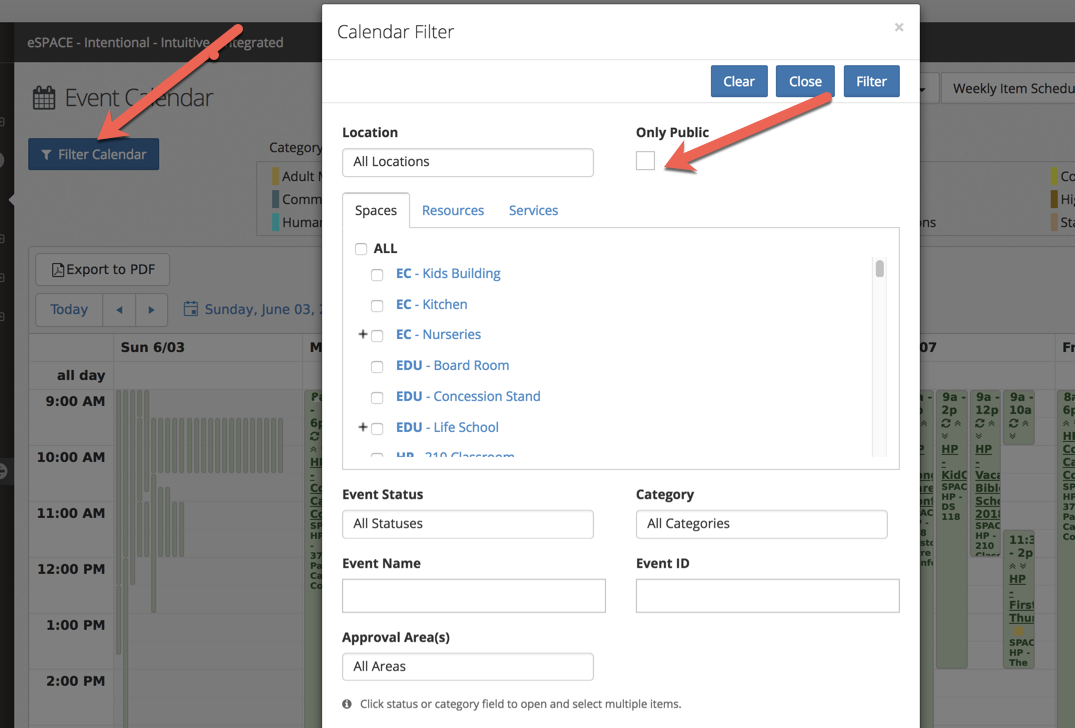Image resolution: width=1075 pixels, height=728 pixels.
Task: Click Export to PDF on the calendar page
Action: pyautogui.click(x=103, y=269)
